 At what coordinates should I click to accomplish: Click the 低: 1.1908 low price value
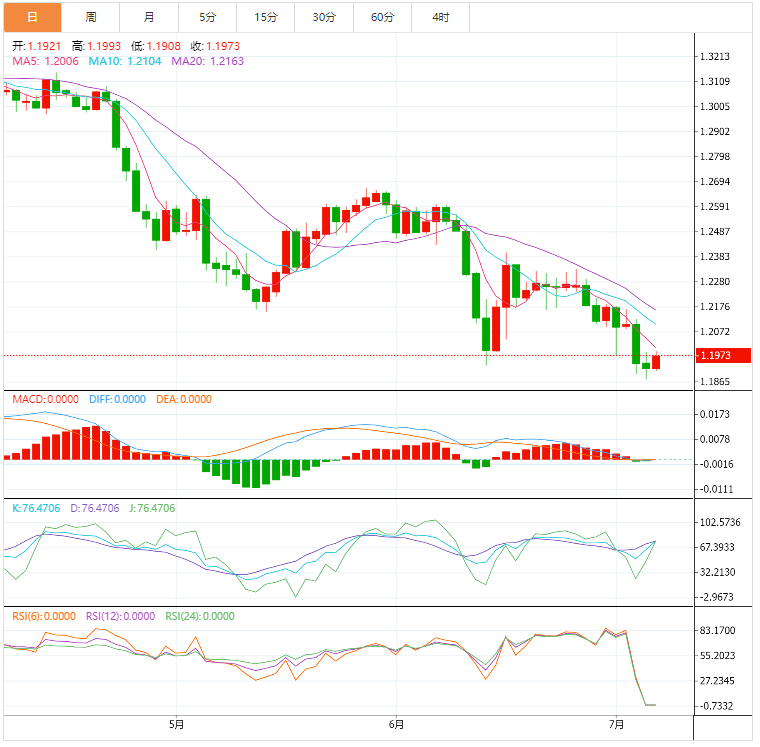click(156, 46)
